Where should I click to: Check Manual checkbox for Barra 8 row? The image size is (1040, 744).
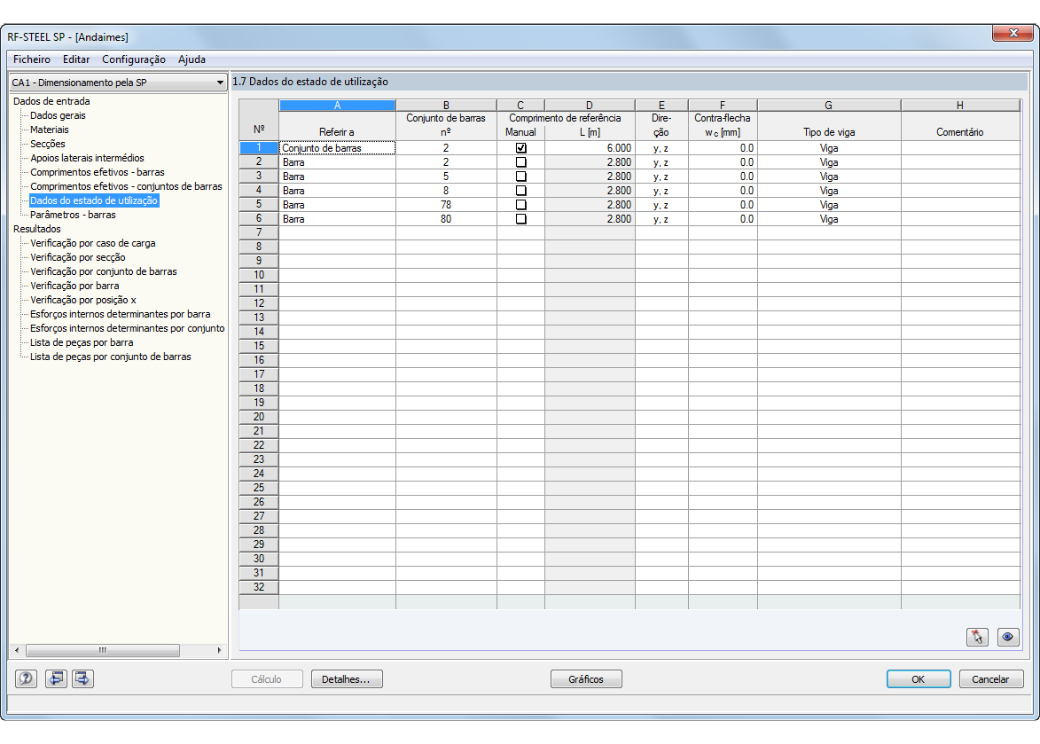(x=521, y=190)
